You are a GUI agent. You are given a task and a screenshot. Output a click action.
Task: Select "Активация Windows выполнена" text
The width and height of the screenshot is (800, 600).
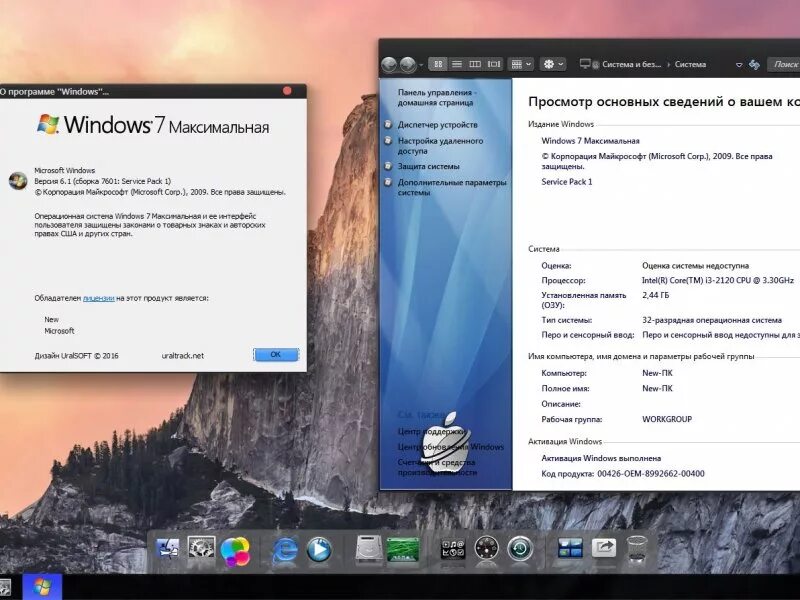[601, 458]
